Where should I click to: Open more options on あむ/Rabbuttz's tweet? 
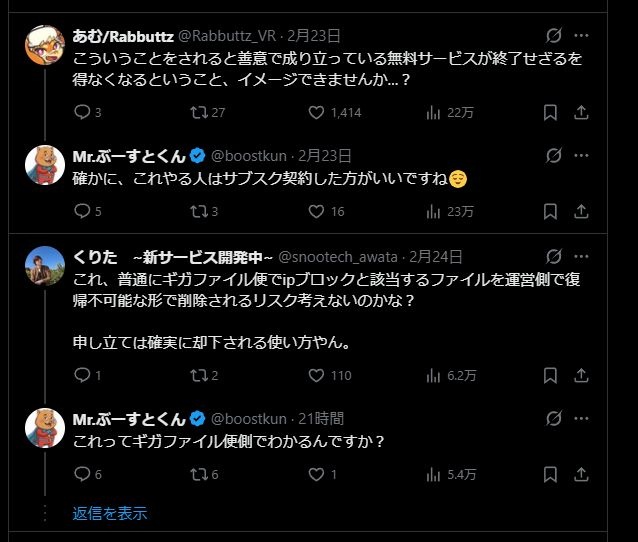pos(582,35)
